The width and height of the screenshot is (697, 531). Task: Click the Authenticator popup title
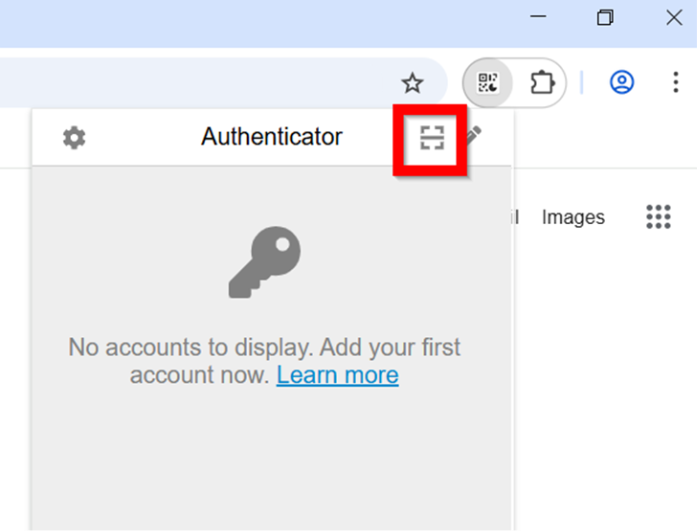tap(271, 137)
